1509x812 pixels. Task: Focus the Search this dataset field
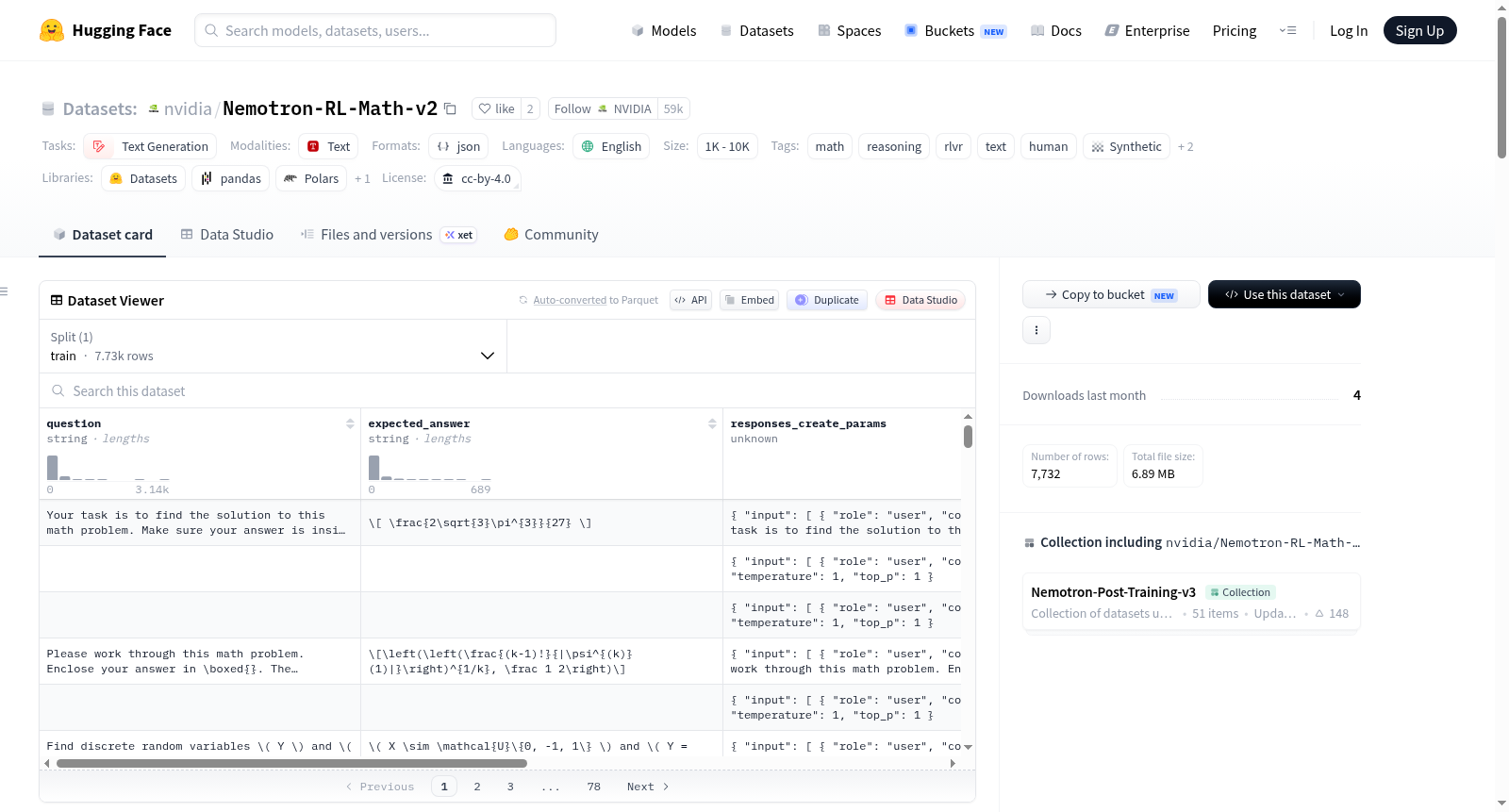pyautogui.click(x=507, y=390)
